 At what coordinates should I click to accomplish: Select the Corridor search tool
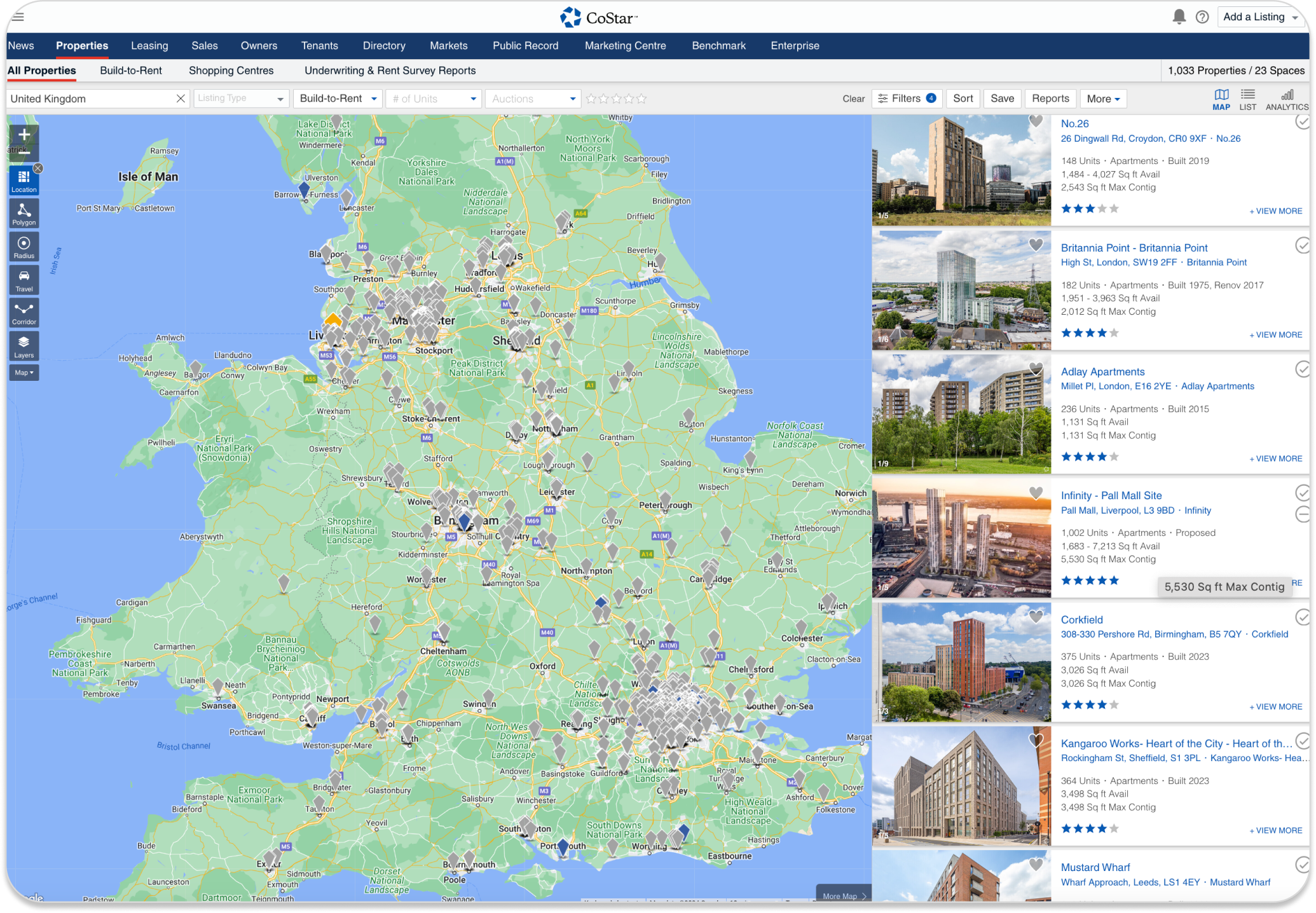click(24, 312)
